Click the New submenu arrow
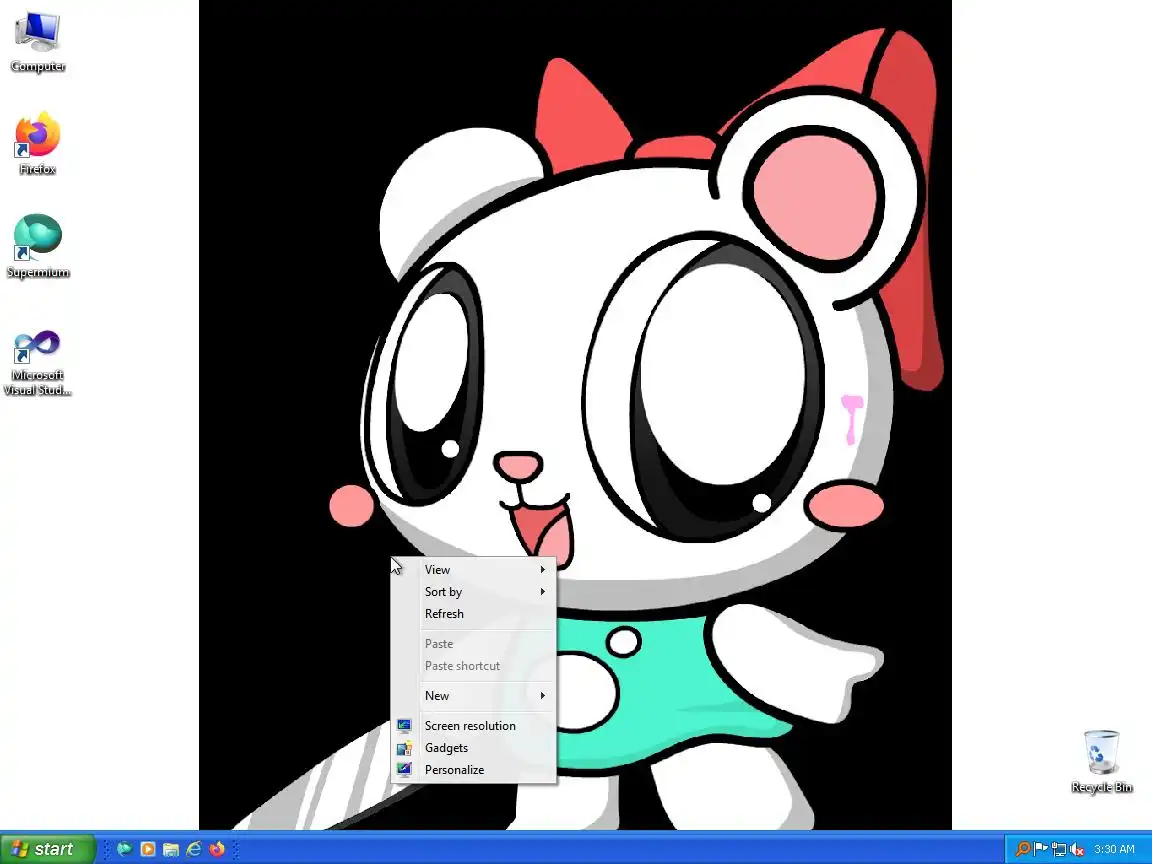The image size is (1152, 864). pyautogui.click(x=543, y=696)
